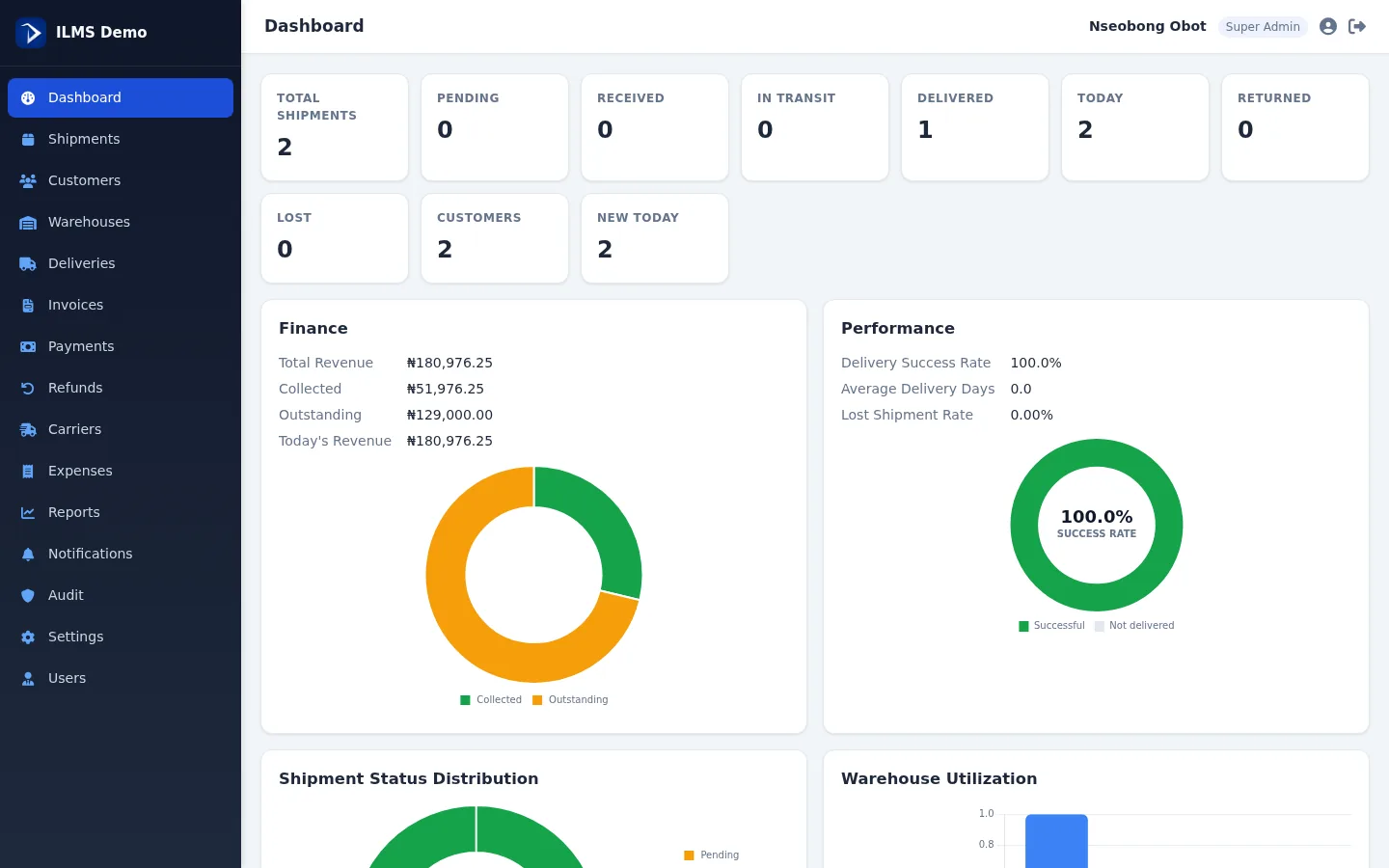Screen dimensions: 1389x868
Task: Click the Customers stat card
Action: coord(495,238)
